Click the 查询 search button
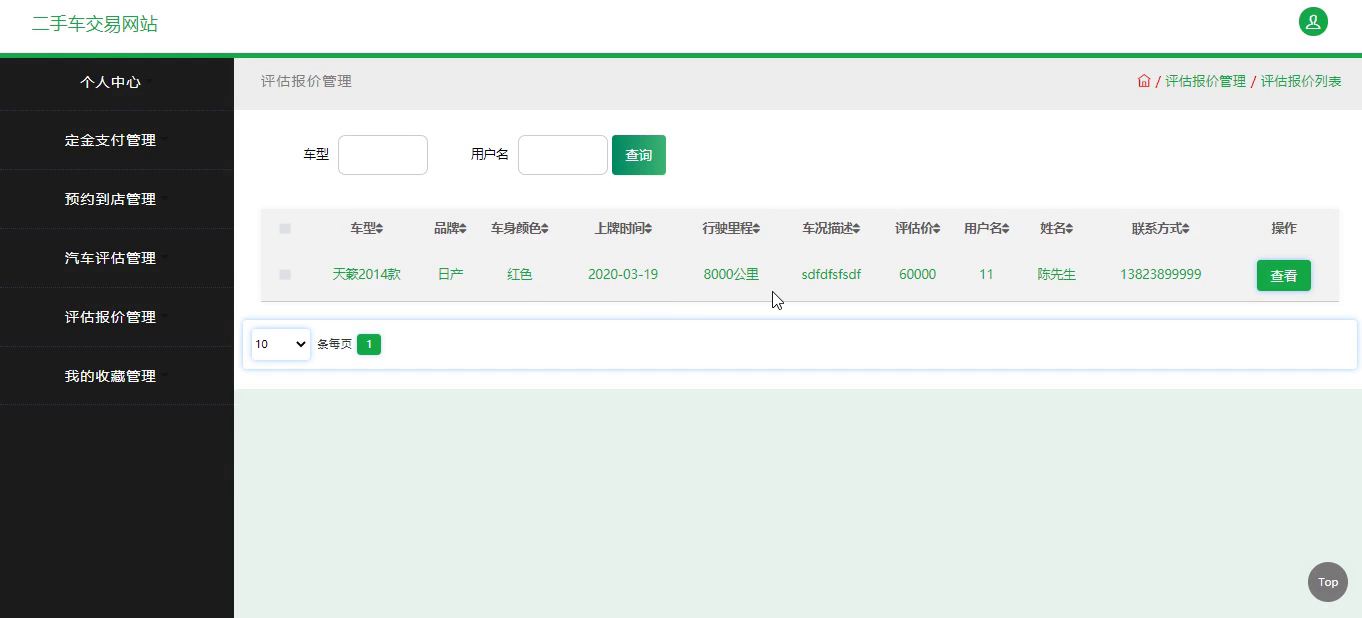The height and width of the screenshot is (618, 1362). click(639, 155)
